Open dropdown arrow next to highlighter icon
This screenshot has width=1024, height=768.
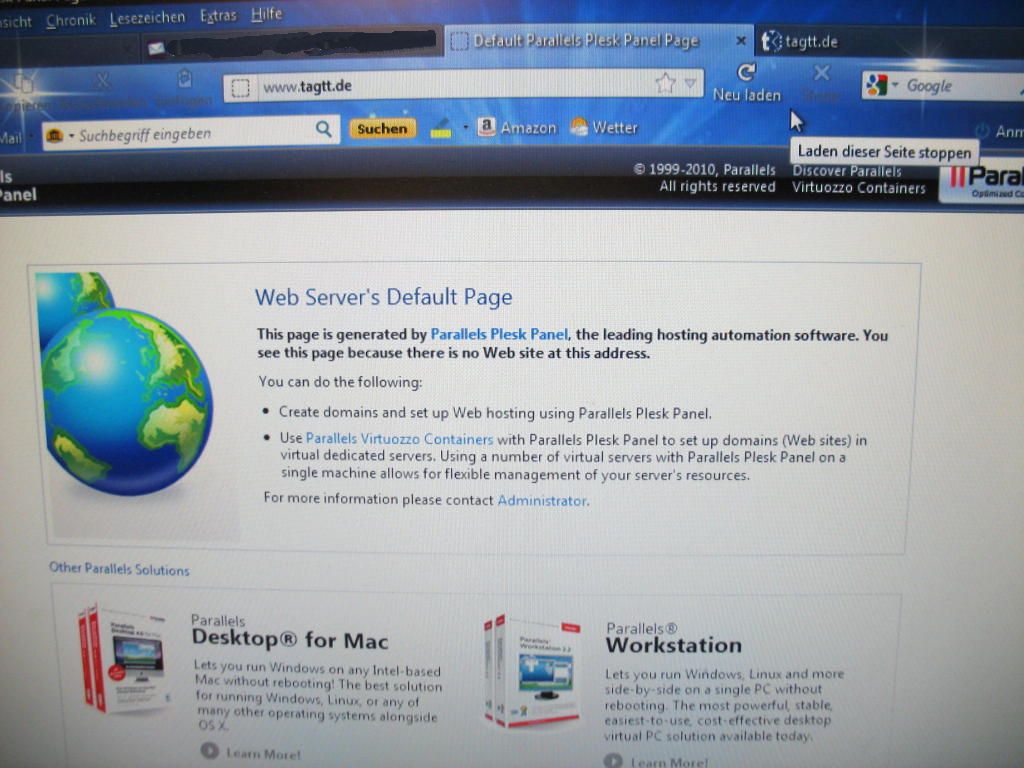click(x=465, y=127)
